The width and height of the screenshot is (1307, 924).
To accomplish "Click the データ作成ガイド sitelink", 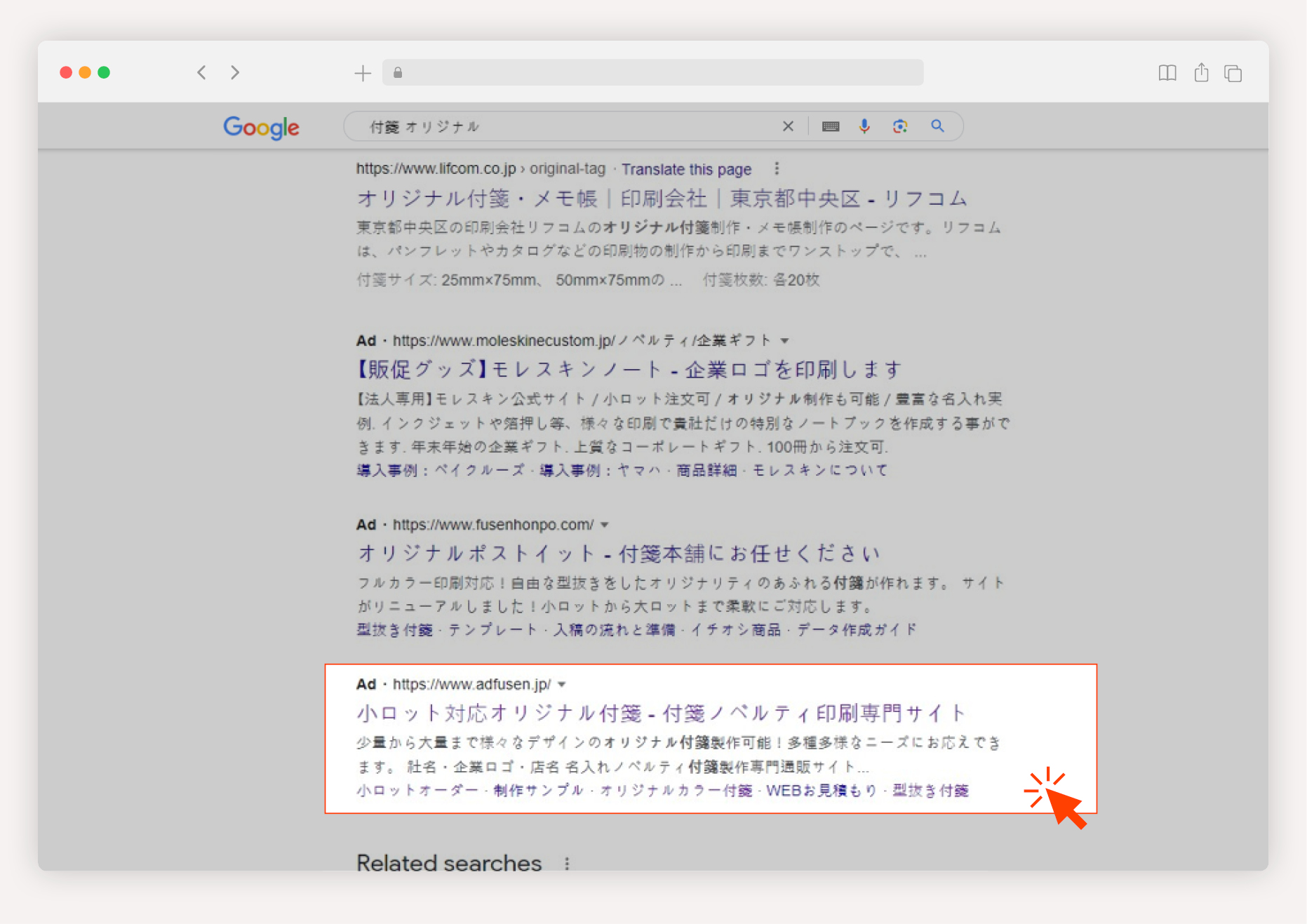I will tap(857, 630).
